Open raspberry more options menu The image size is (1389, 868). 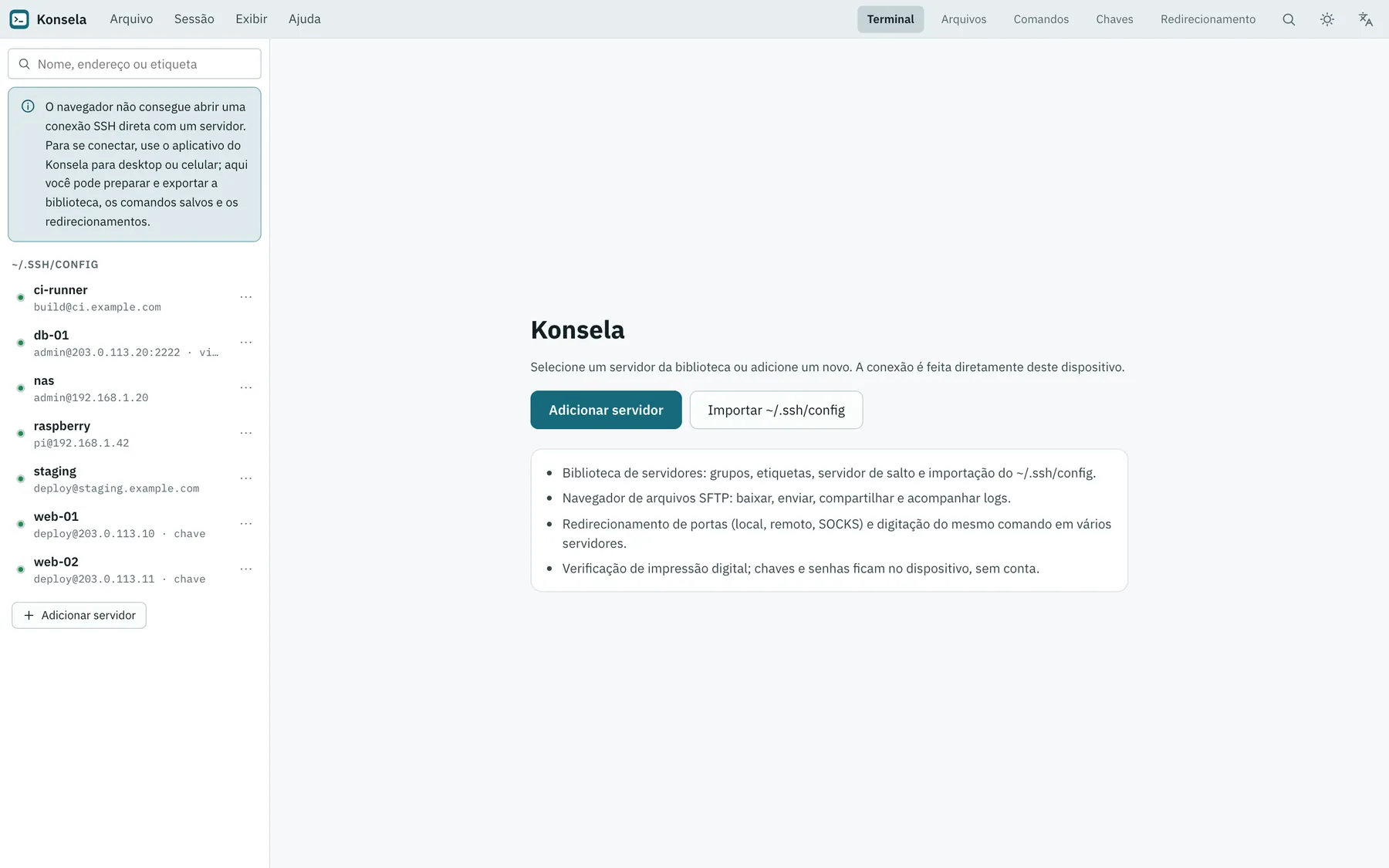[x=246, y=433]
